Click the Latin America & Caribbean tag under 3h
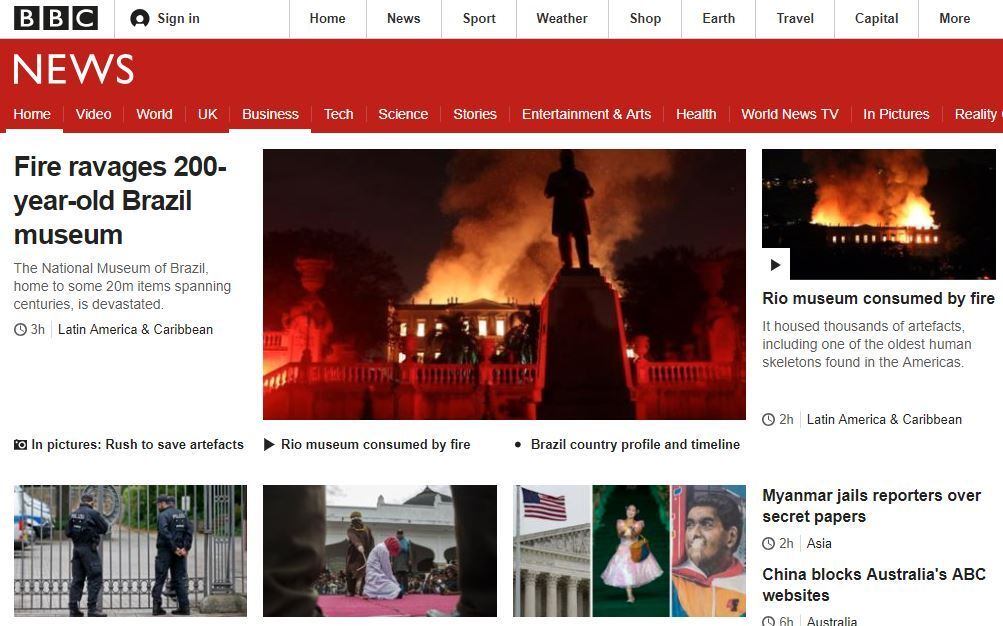Screen dimensions: 1003x626 click(x=135, y=330)
